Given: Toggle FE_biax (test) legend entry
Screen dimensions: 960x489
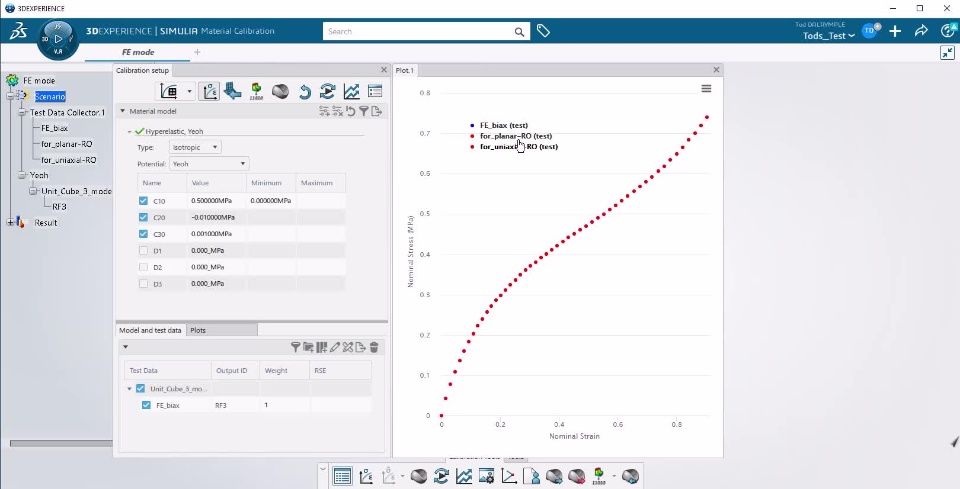Looking at the screenshot, I should (503, 125).
